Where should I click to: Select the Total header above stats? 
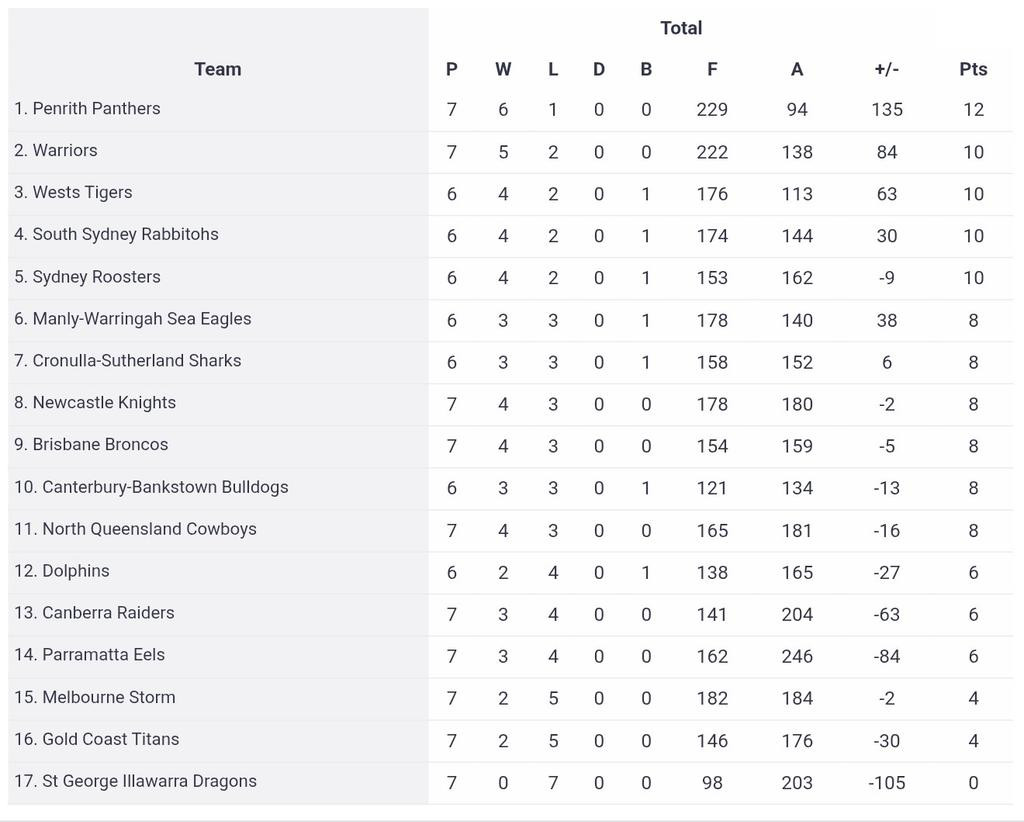681,27
